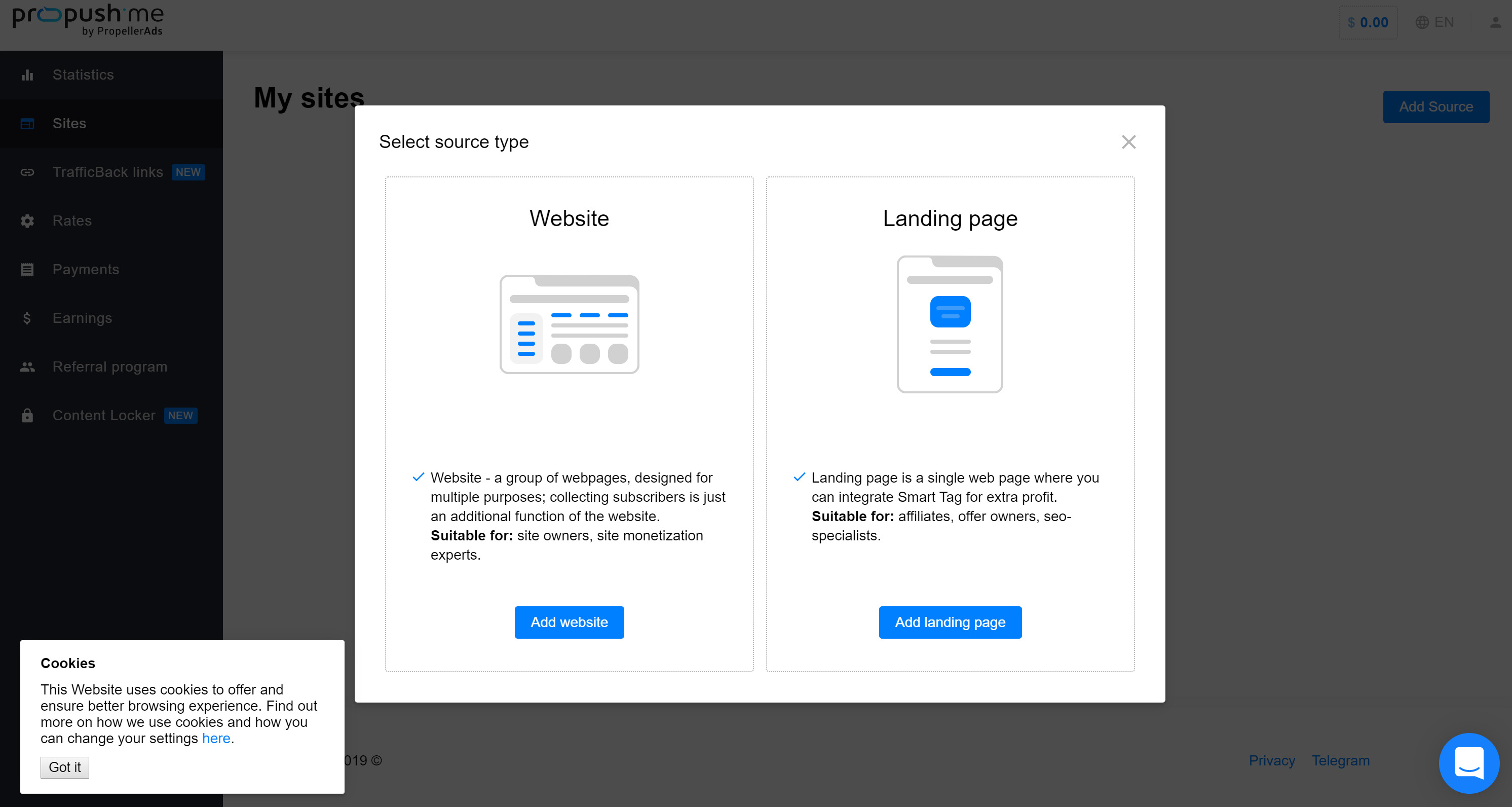The height and width of the screenshot is (807, 1512).
Task: Click the Payments receipt icon
Action: coord(27,270)
